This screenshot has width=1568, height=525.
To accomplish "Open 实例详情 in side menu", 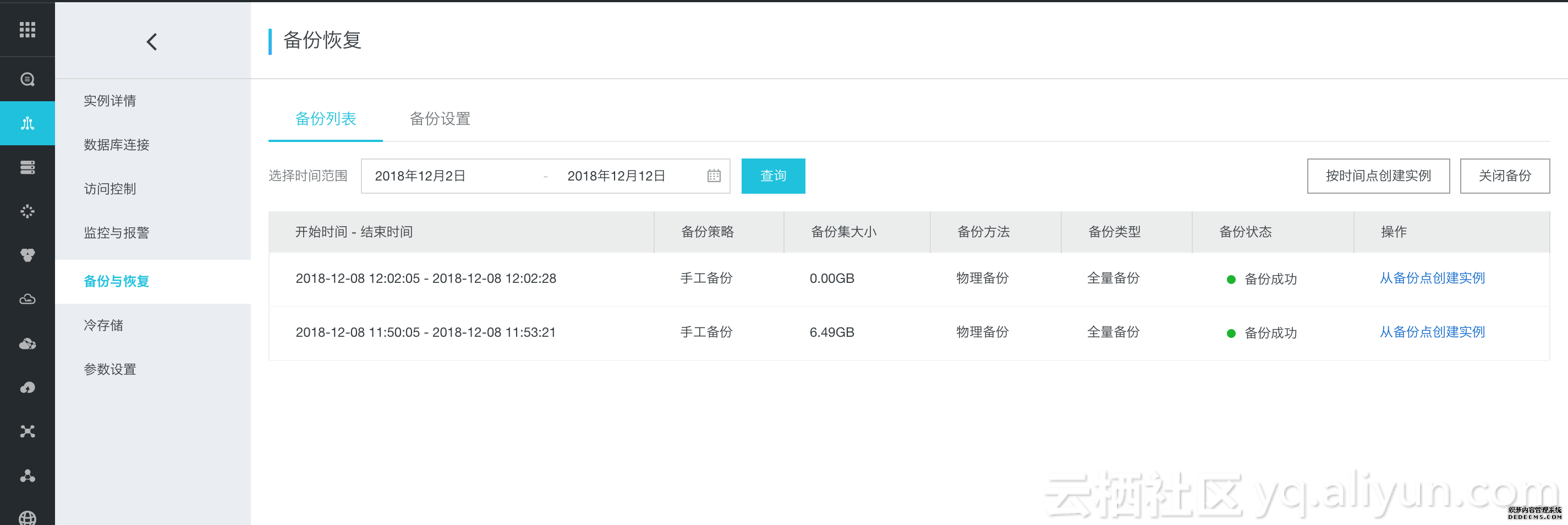I will 110,101.
